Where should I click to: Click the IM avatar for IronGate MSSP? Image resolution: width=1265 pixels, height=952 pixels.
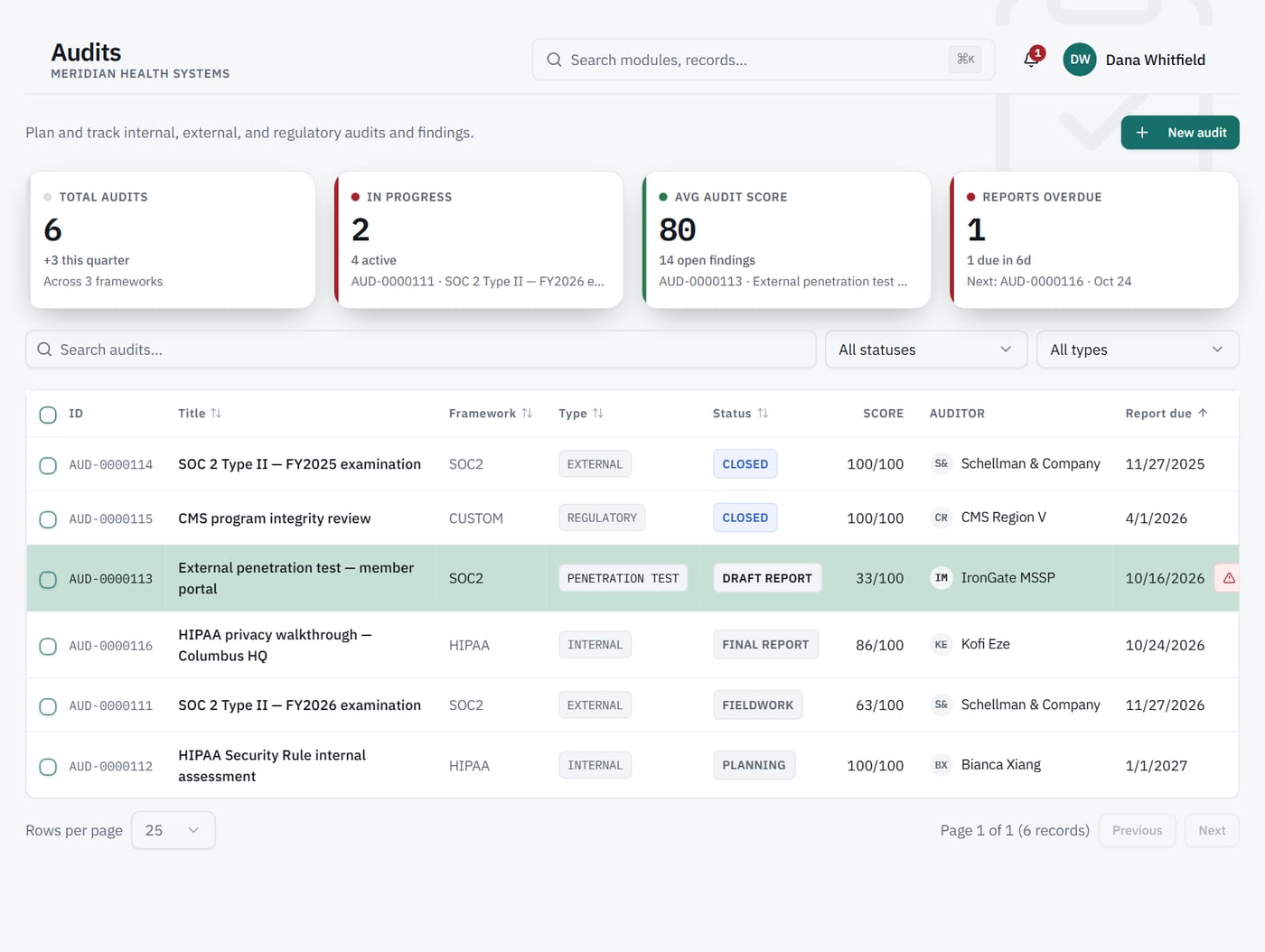point(942,578)
